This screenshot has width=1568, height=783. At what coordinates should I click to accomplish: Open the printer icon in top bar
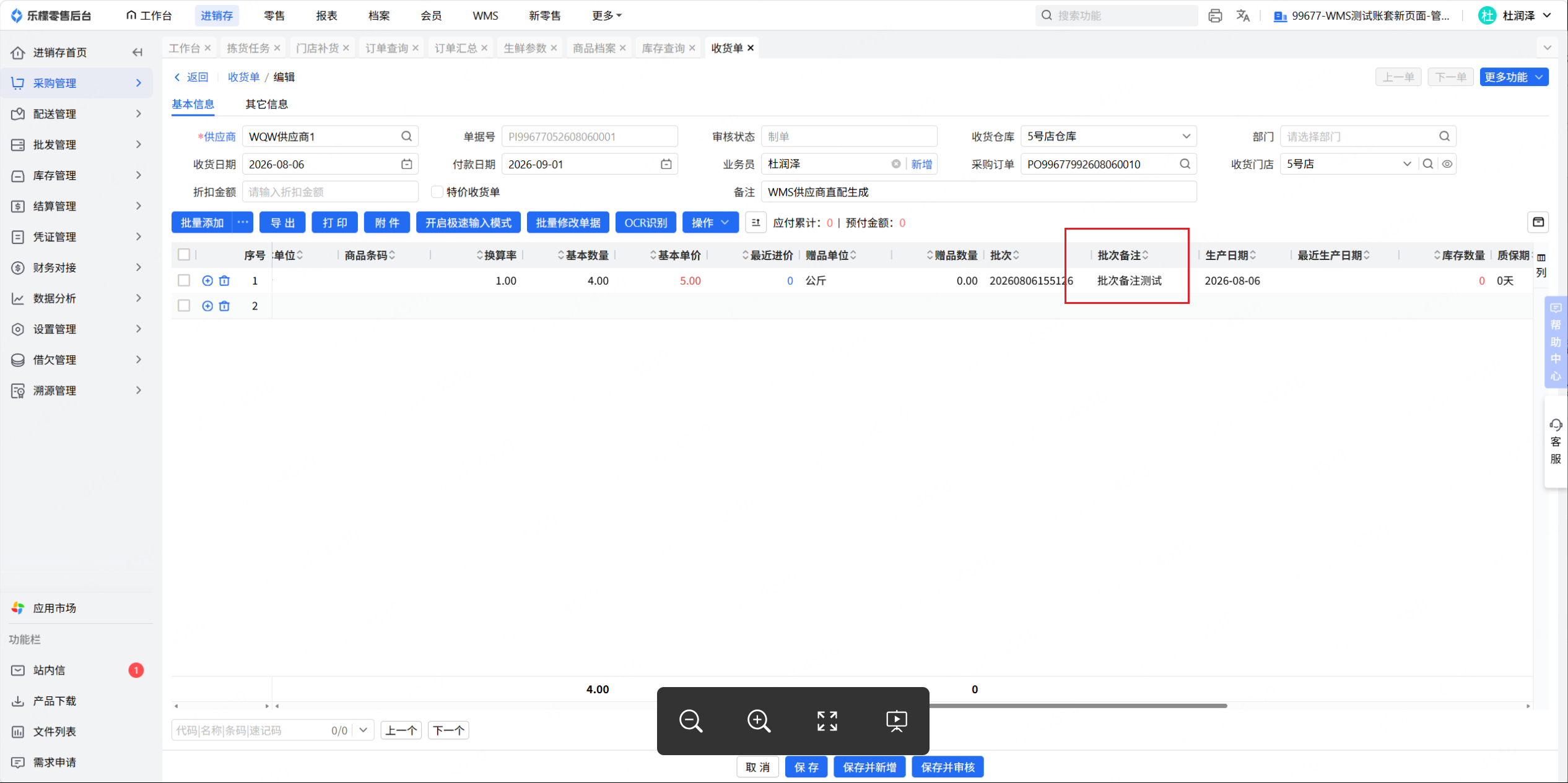[1215, 15]
